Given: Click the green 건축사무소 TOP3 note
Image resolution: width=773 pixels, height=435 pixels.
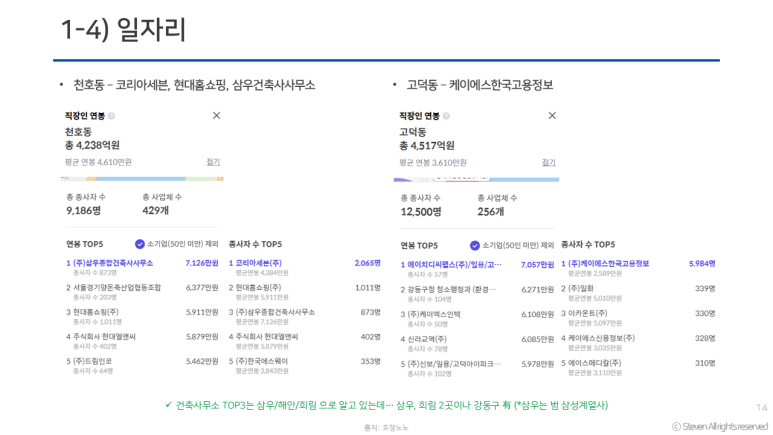Looking at the screenshot, I should [x=387, y=405].
